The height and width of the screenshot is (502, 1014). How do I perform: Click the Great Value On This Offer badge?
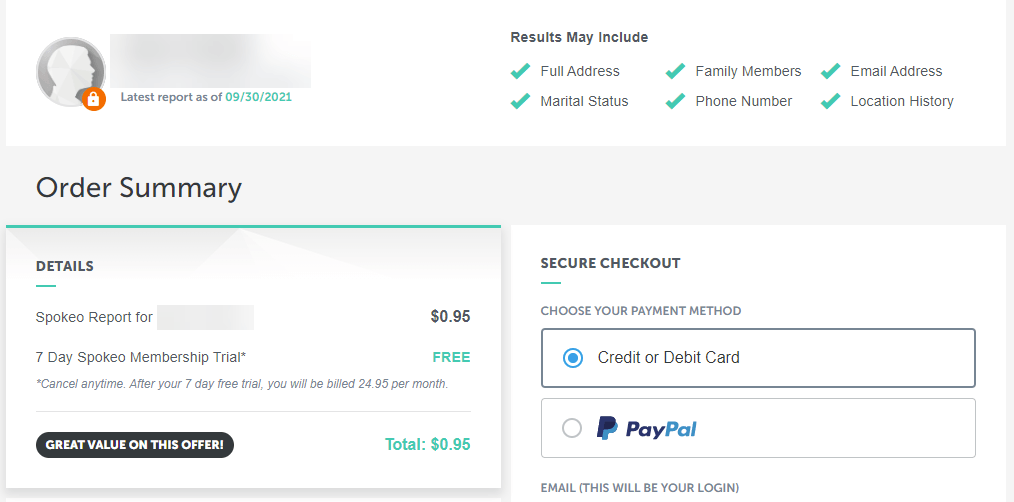pyautogui.click(x=135, y=445)
